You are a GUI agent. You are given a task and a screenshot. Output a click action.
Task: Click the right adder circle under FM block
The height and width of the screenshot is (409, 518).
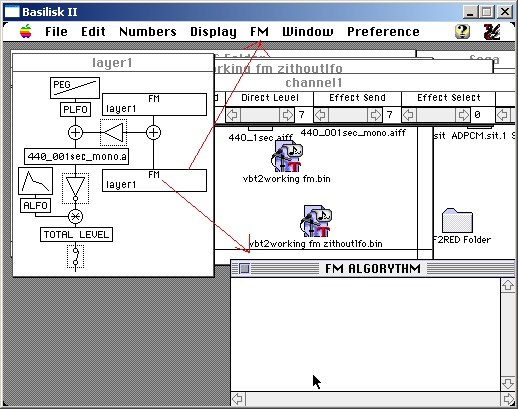coord(153,132)
